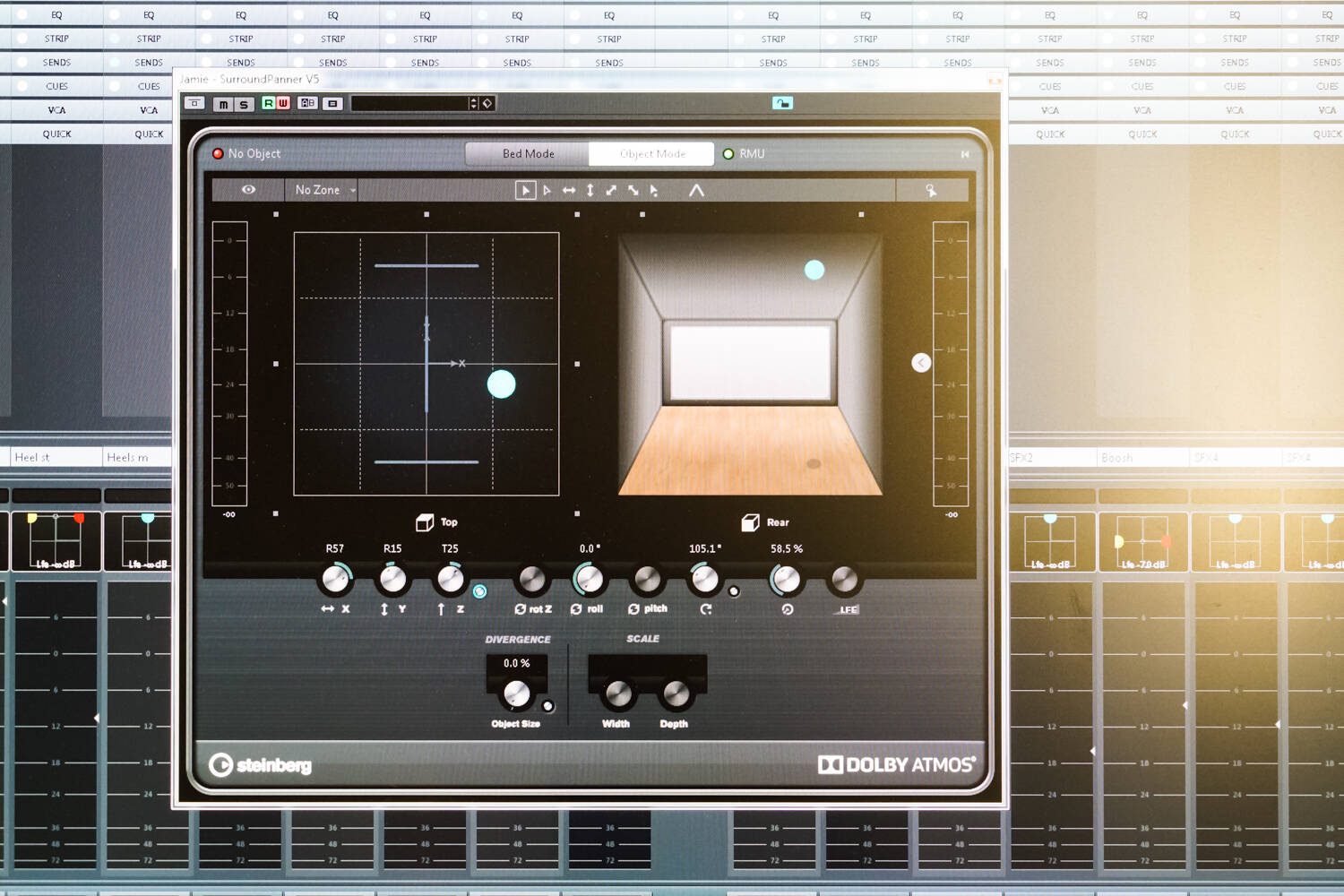Select the standard arrow positioning tool
1344x896 pixels.
point(525,190)
